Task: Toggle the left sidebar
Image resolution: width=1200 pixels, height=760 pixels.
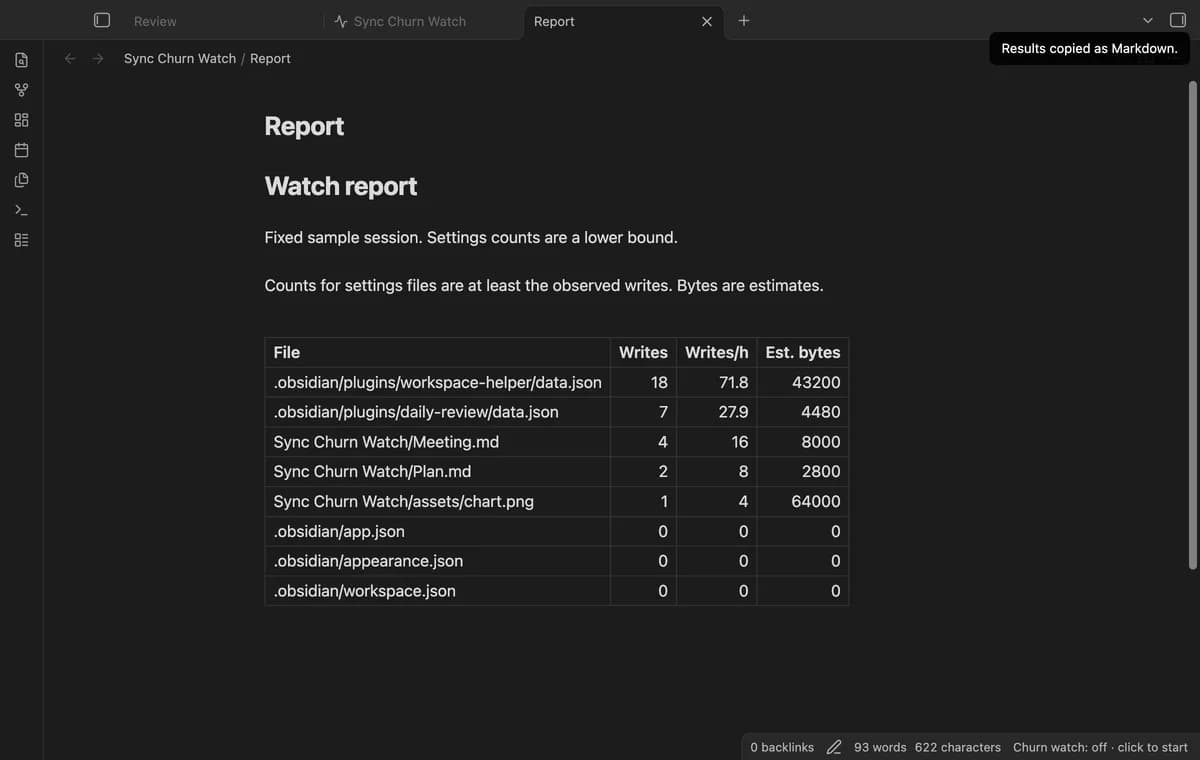Action: tap(101, 20)
